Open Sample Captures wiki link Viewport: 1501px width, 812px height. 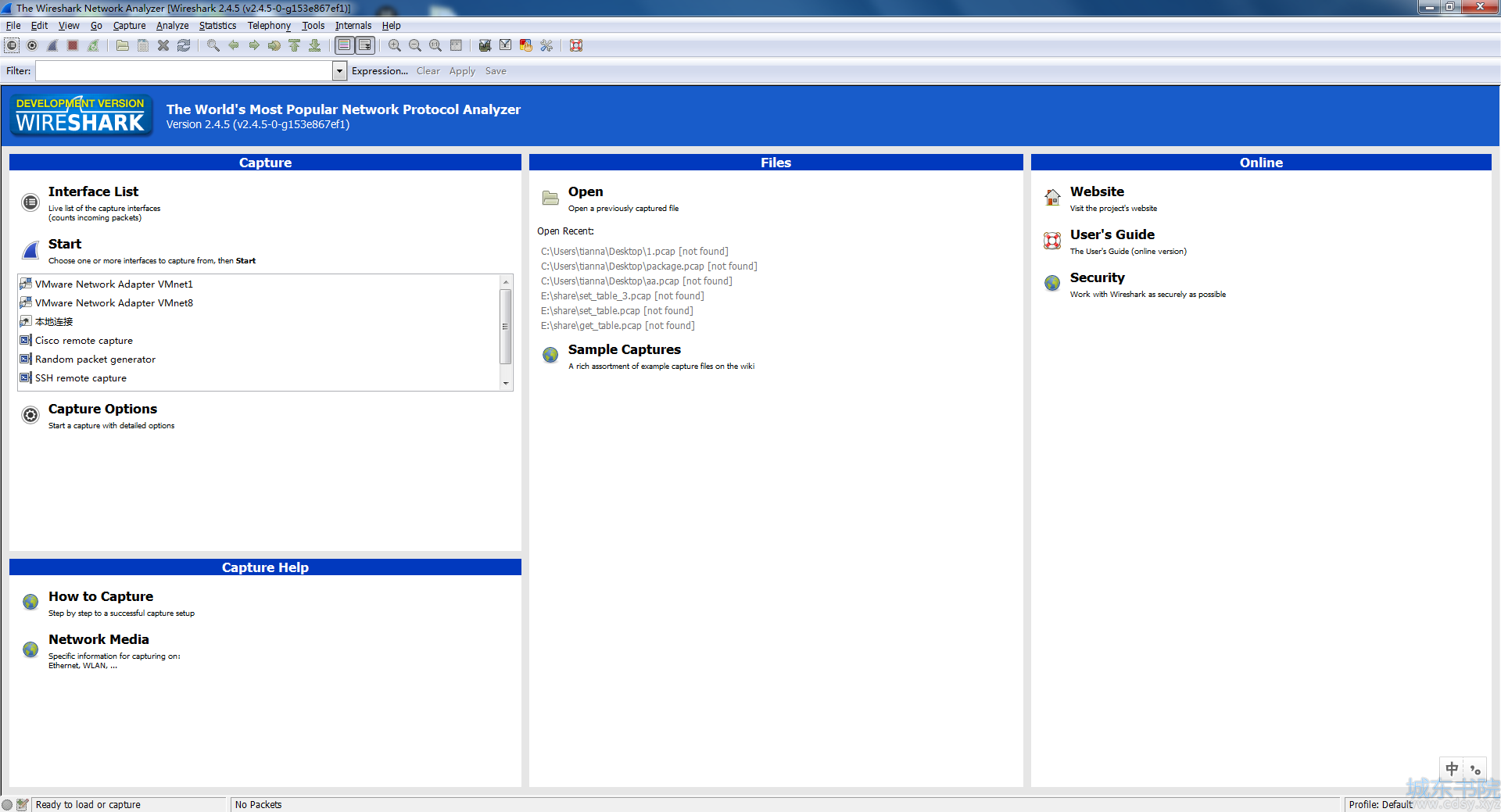click(x=624, y=349)
